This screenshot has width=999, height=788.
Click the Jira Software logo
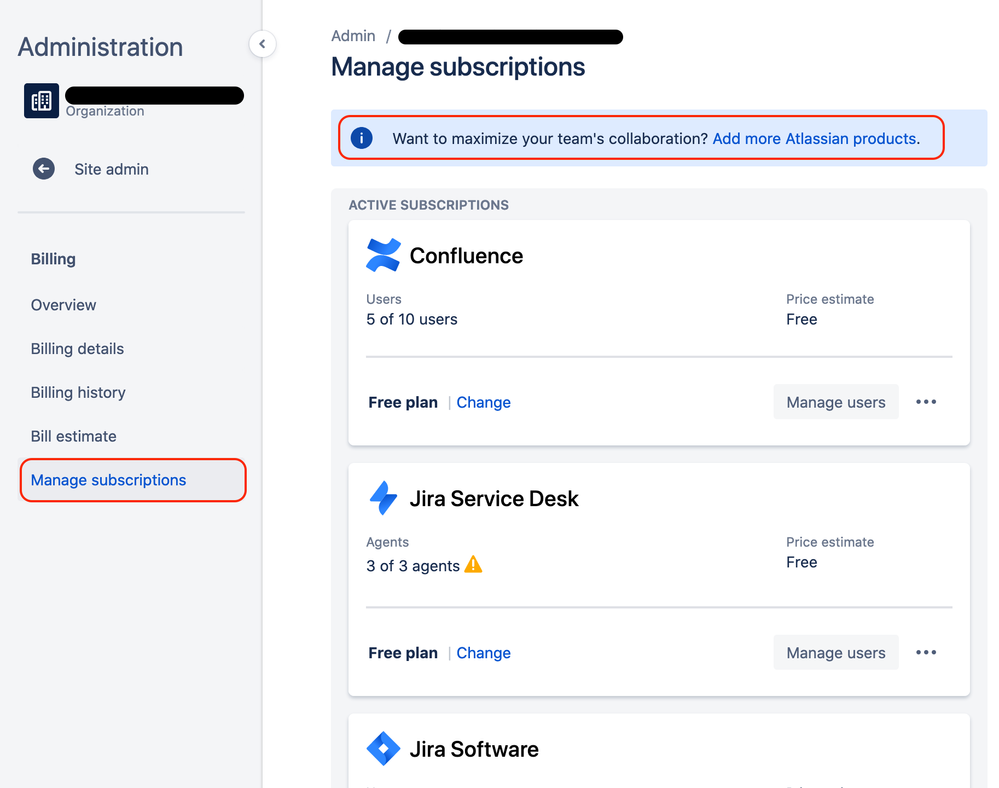[x=383, y=749]
